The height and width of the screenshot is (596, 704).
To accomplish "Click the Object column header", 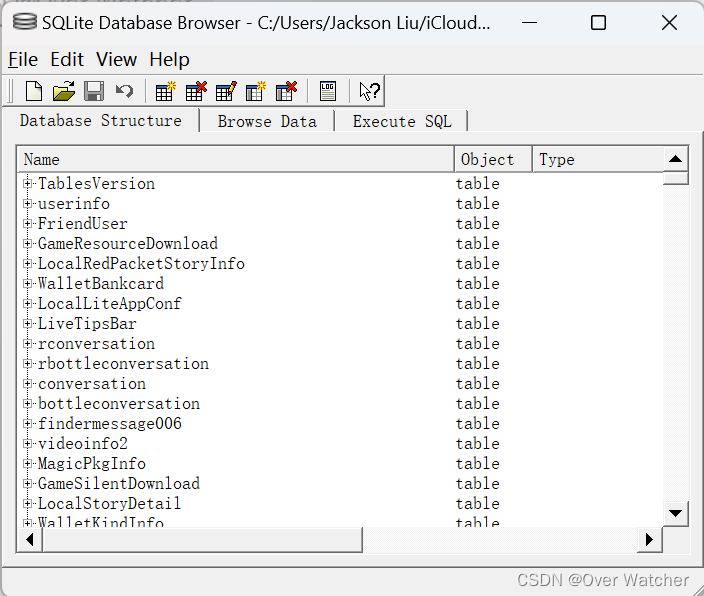I will coord(493,159).
